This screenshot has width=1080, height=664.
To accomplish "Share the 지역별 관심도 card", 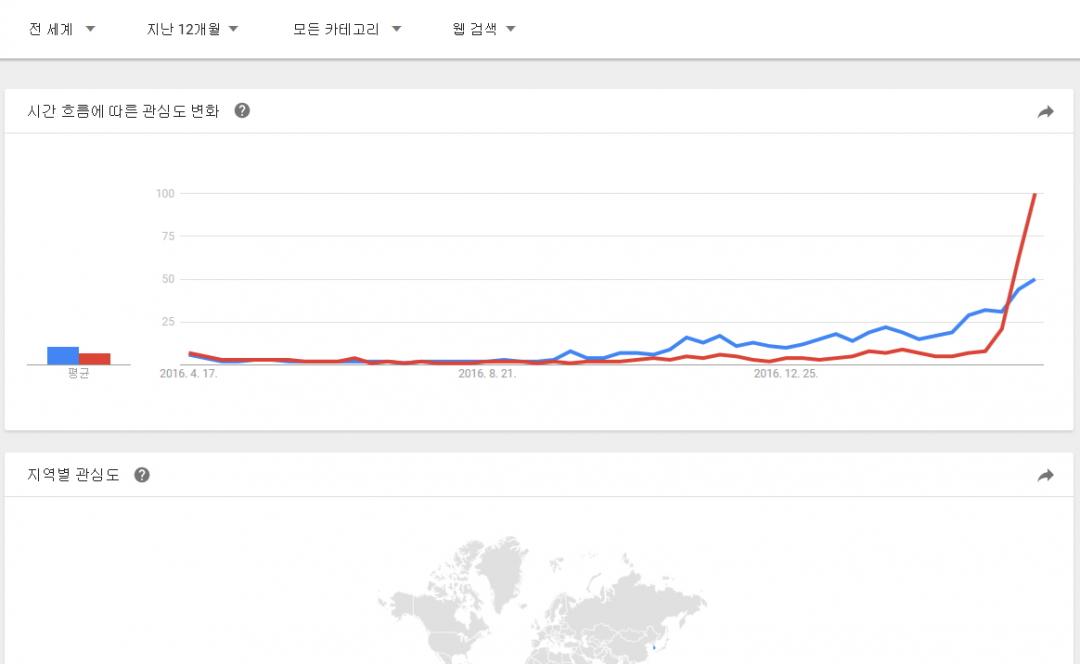I will coord(1045,476).
